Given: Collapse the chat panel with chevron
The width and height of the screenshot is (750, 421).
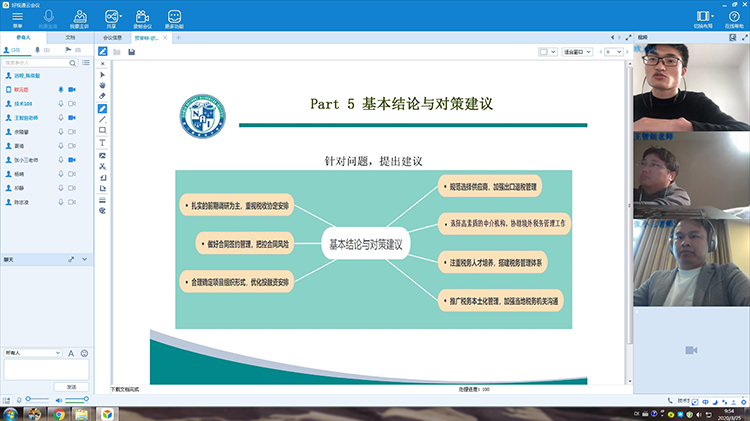Looking at the screenshot, I should coord(85,258).
